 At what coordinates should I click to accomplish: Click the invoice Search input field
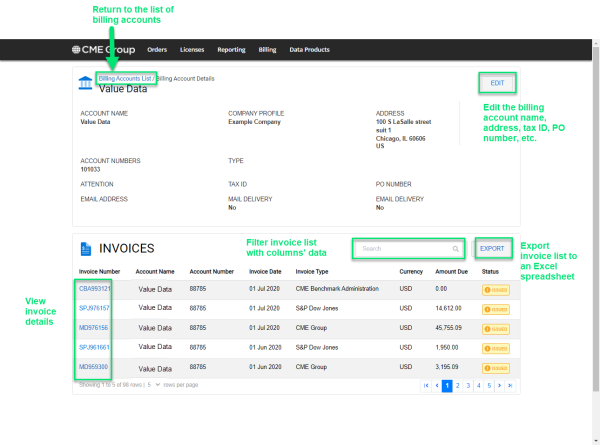[x=402, y=248]
